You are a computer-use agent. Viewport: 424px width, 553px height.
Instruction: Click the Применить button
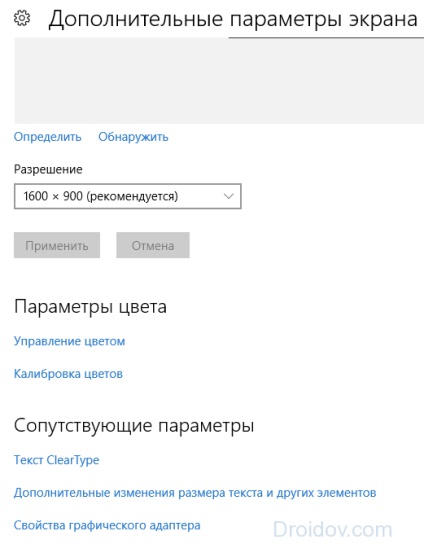57,245
